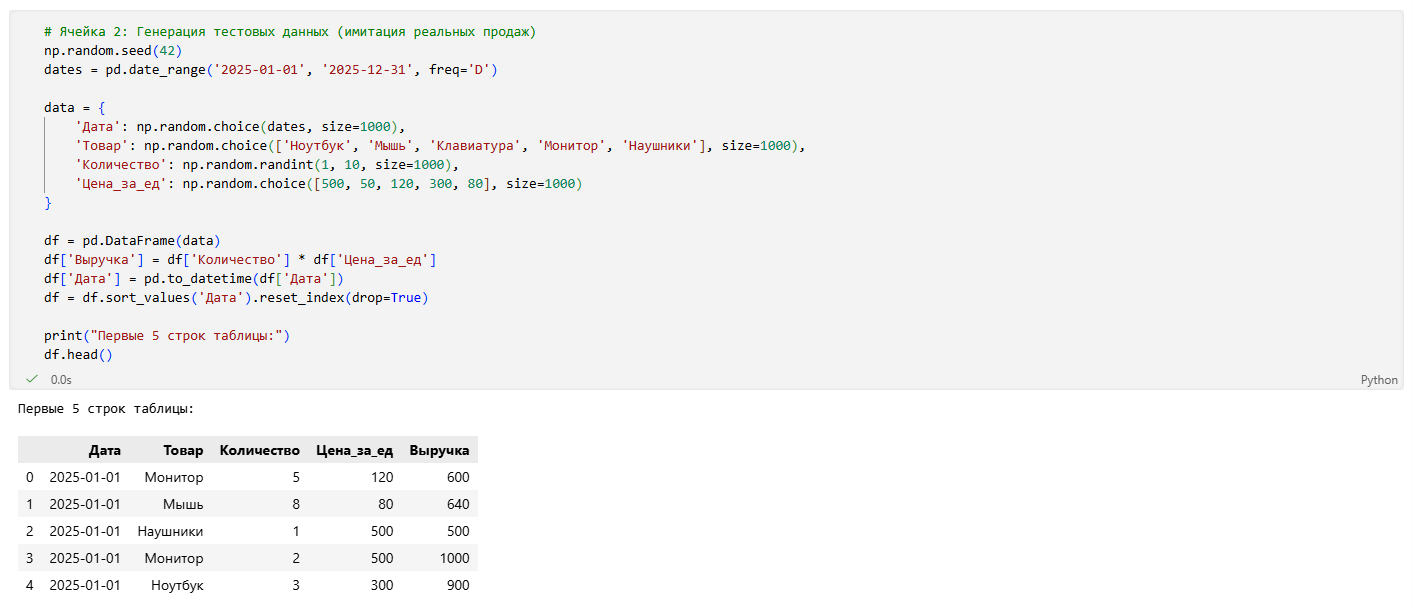The image size is (1413, 615).
Task: Click the 2025-01-01 date in row 4
Action: tap(85, 585)
